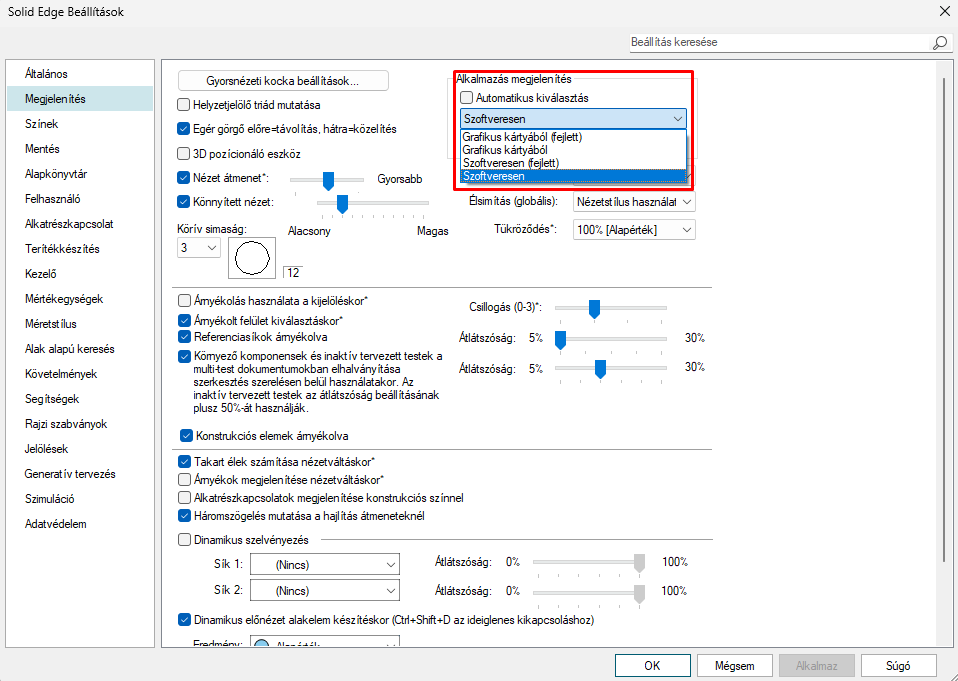
Task: Enable Automatikus kiválasztás checkbox
Action: click(466, 98)
